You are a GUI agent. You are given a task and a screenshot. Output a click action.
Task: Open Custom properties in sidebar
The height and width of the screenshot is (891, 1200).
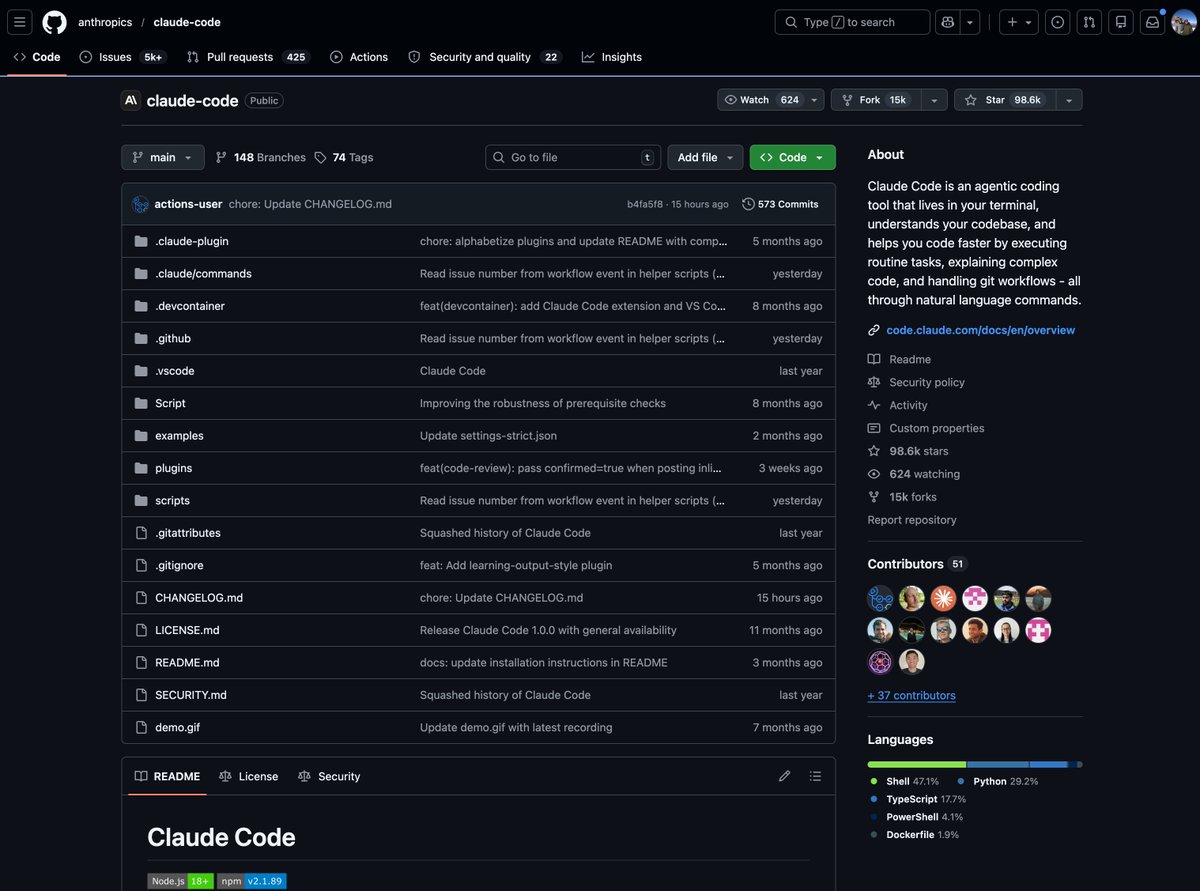tap(937, 428)
